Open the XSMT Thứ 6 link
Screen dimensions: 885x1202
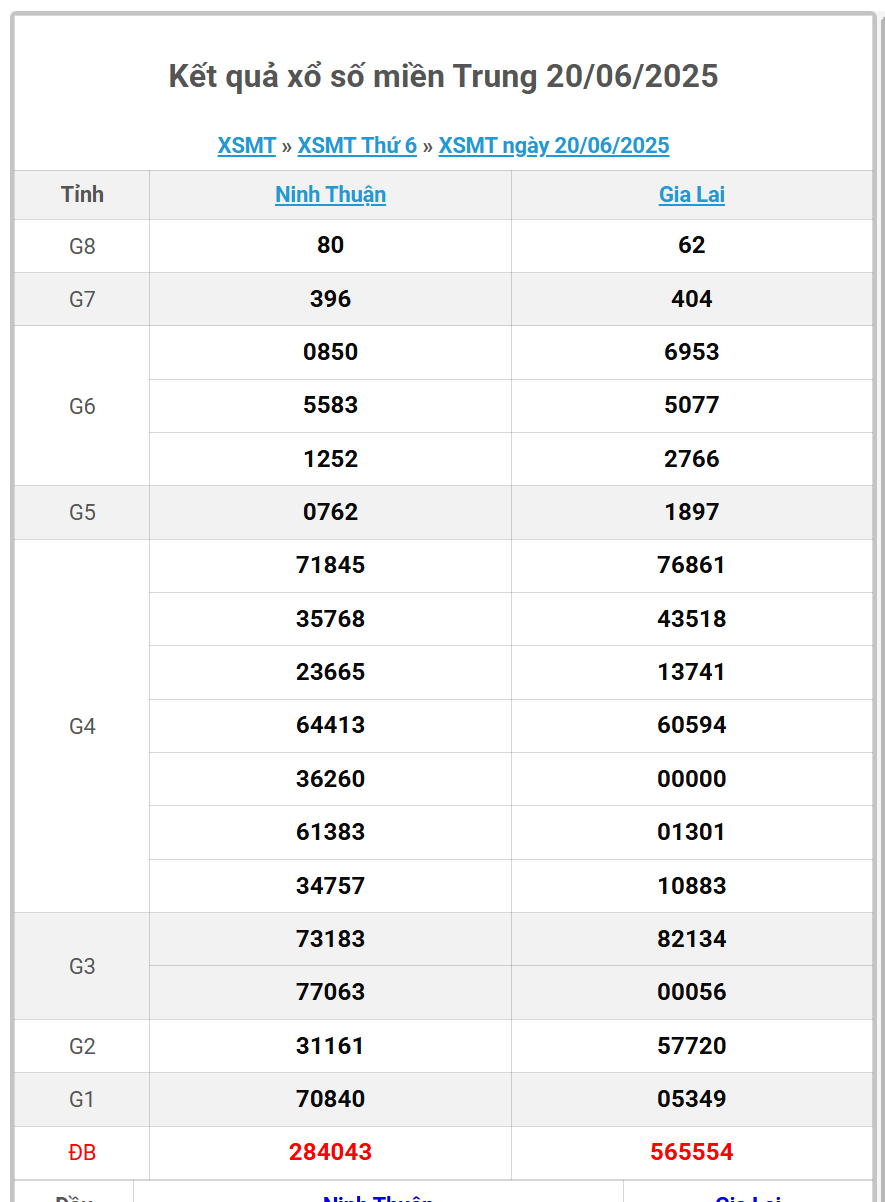point(357,145)
